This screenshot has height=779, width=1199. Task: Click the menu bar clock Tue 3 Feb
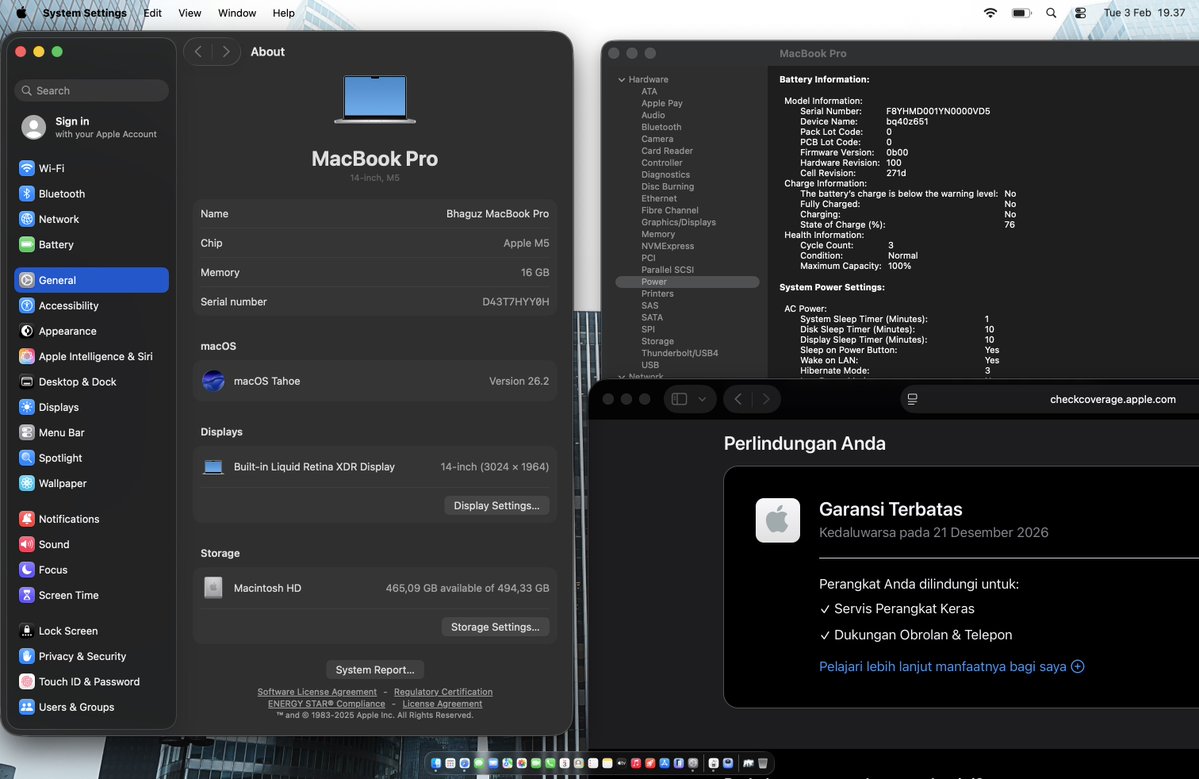(x=1144, y=13)
